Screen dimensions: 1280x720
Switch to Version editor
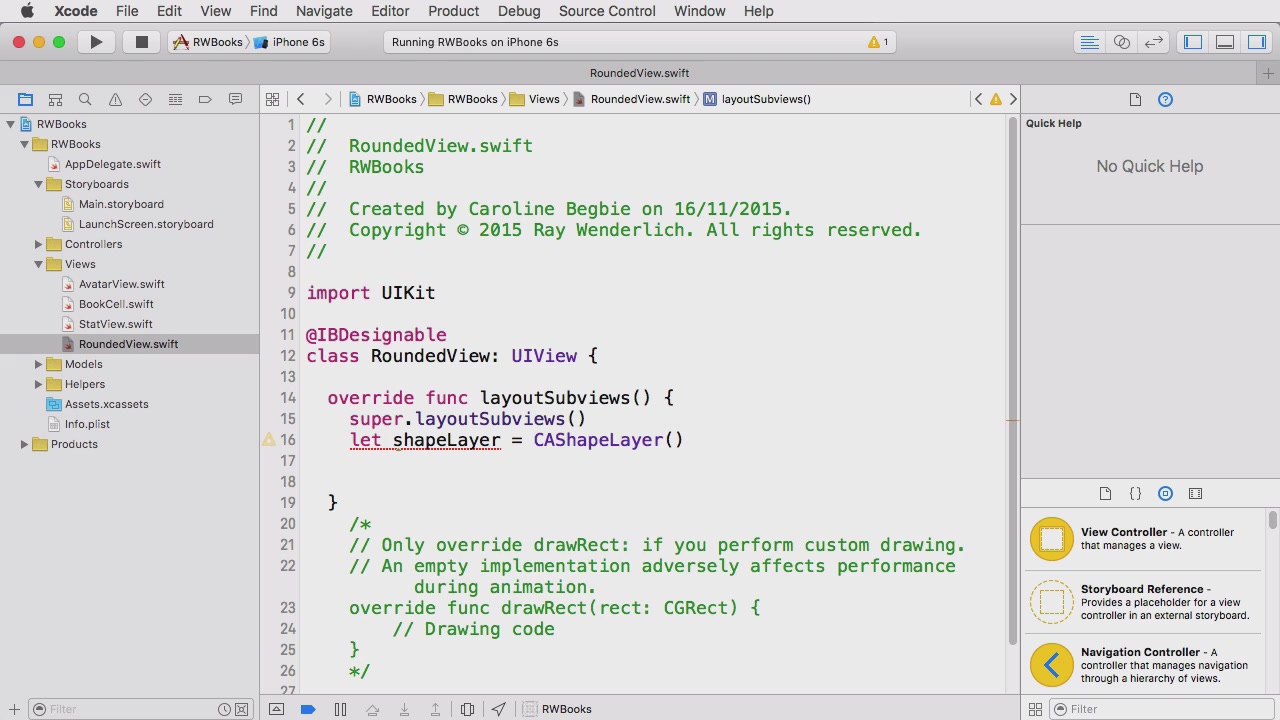(x=1154, y=42)
